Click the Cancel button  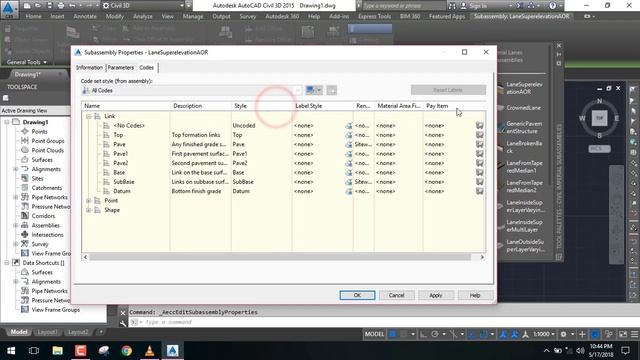[396, 295]
